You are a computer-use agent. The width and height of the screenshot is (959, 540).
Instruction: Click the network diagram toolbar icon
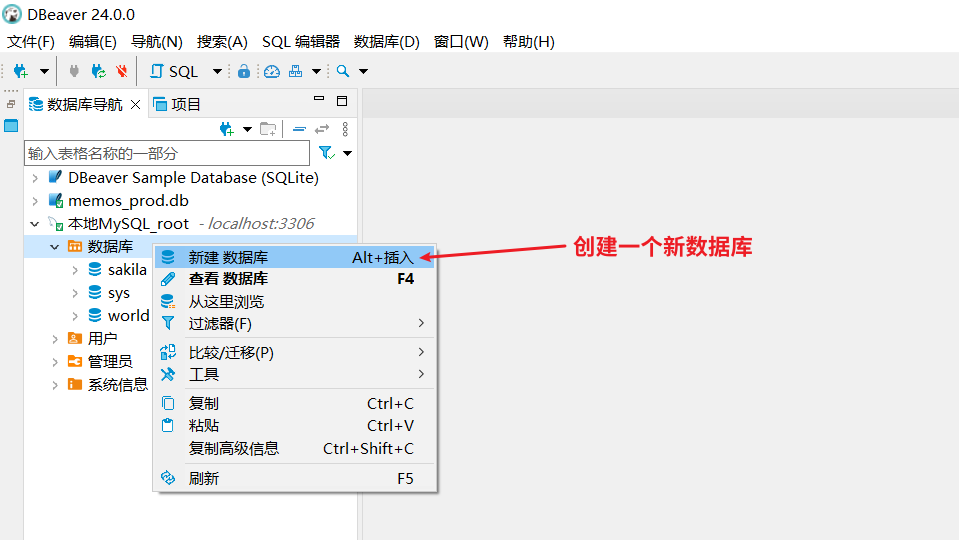coord(295,72)
